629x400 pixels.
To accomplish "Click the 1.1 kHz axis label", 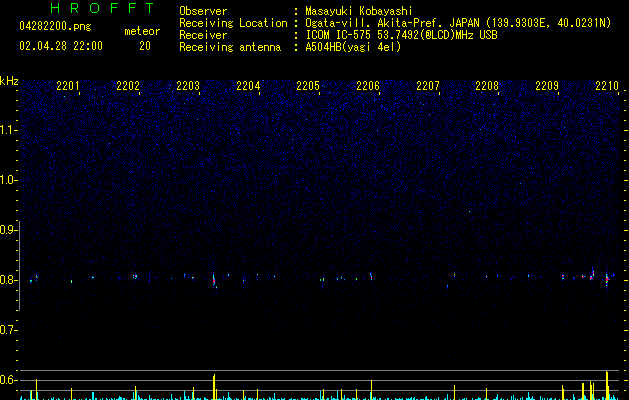I will tap(8, 130).
